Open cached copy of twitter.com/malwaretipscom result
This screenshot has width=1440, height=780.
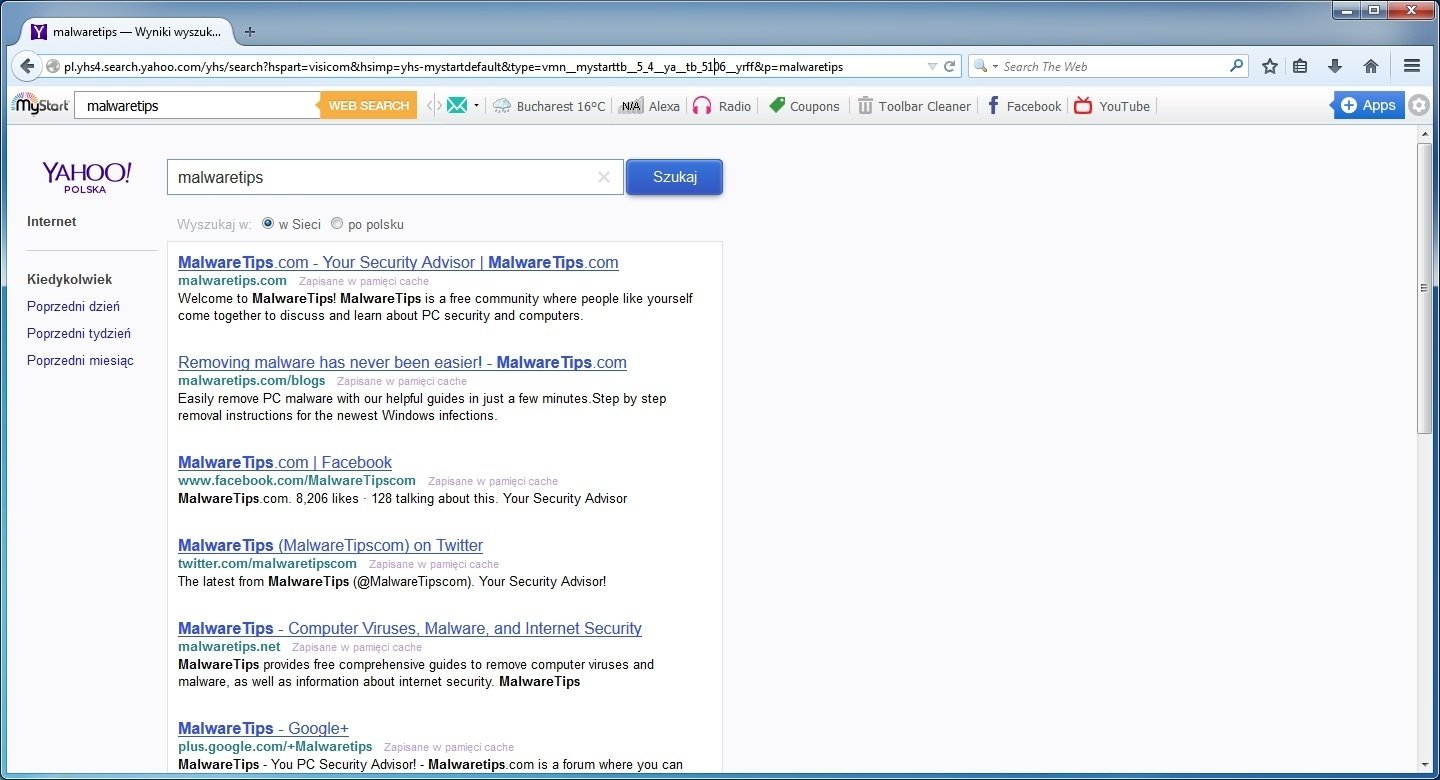434,564
